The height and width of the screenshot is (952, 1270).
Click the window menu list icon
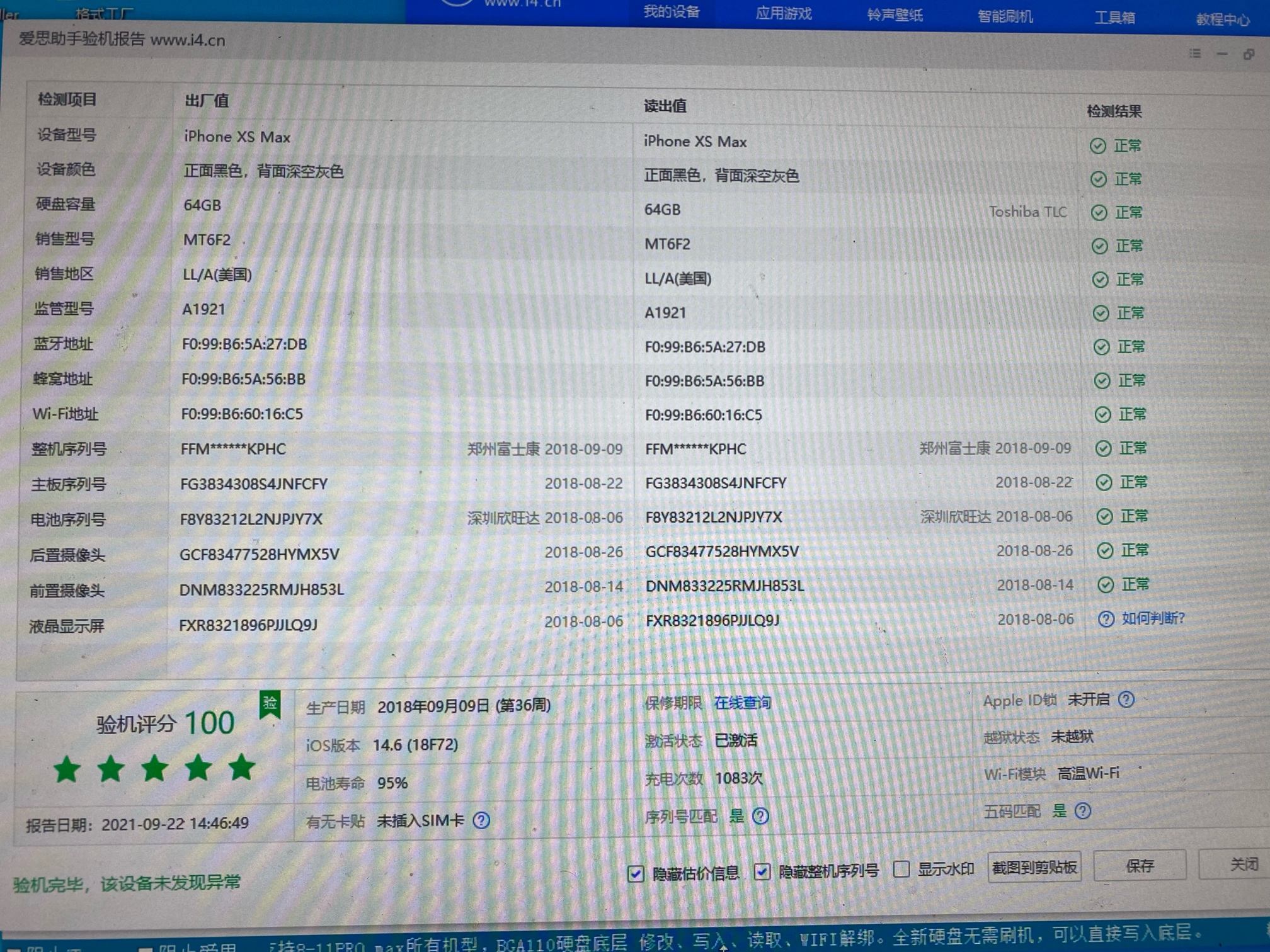[1195, 54]
